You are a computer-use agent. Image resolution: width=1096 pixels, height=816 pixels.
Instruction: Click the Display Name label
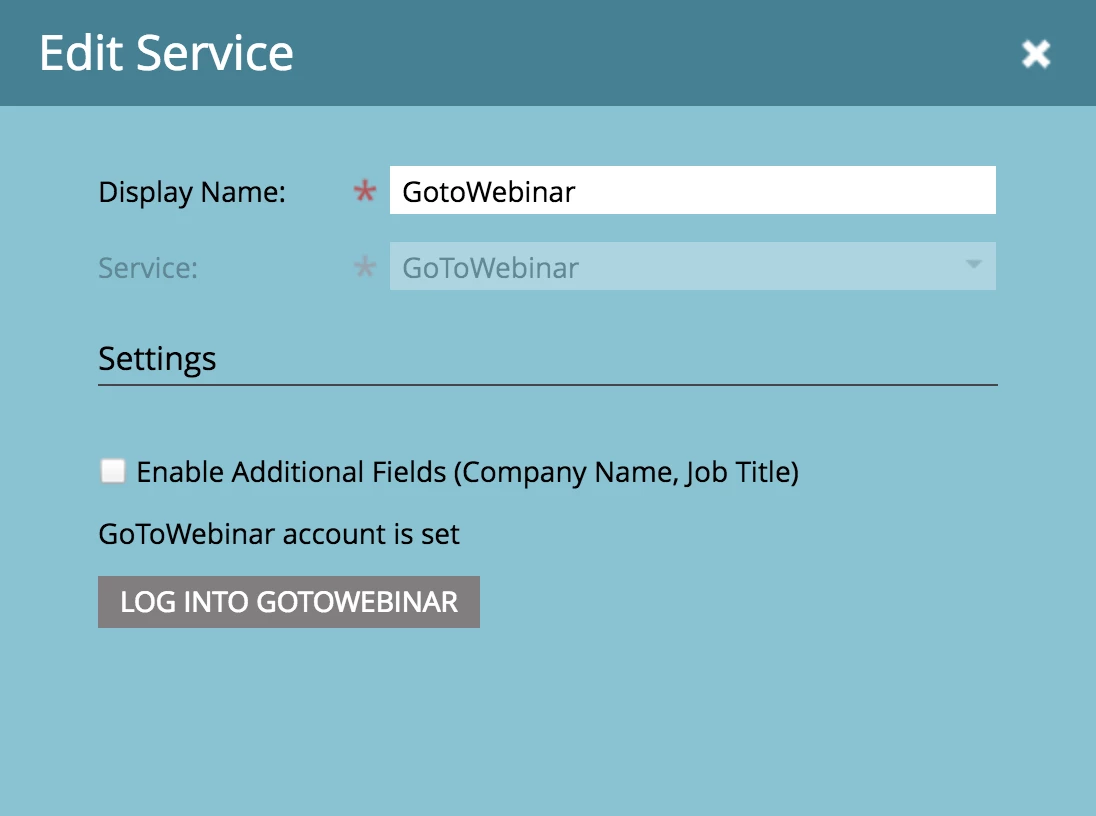192,192
